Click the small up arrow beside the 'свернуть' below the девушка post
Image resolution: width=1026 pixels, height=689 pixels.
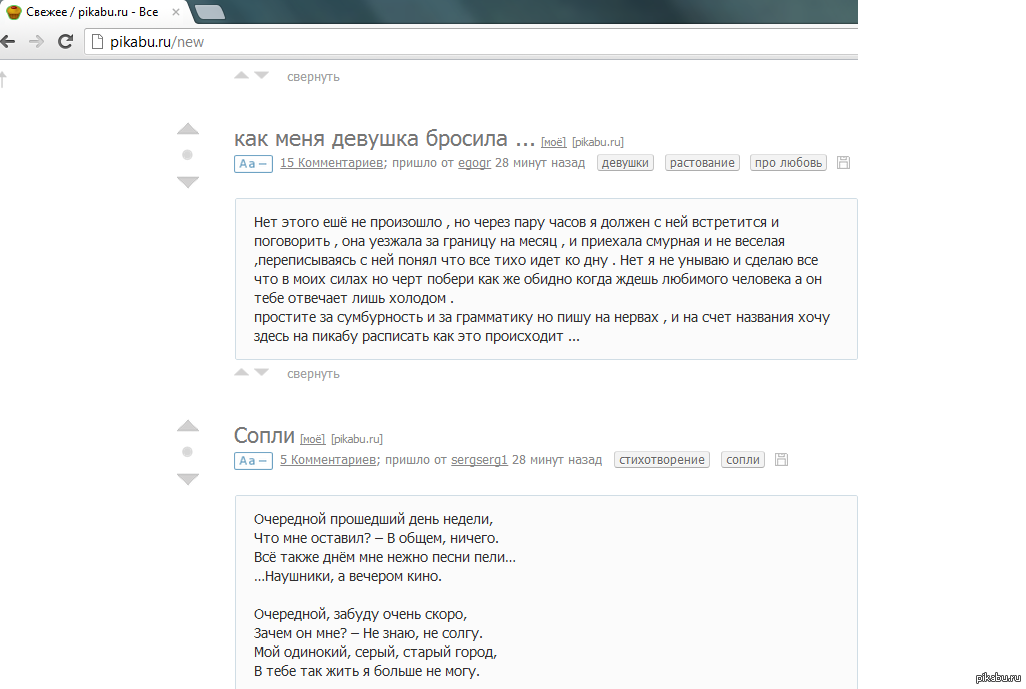click(x=241, y=372)
